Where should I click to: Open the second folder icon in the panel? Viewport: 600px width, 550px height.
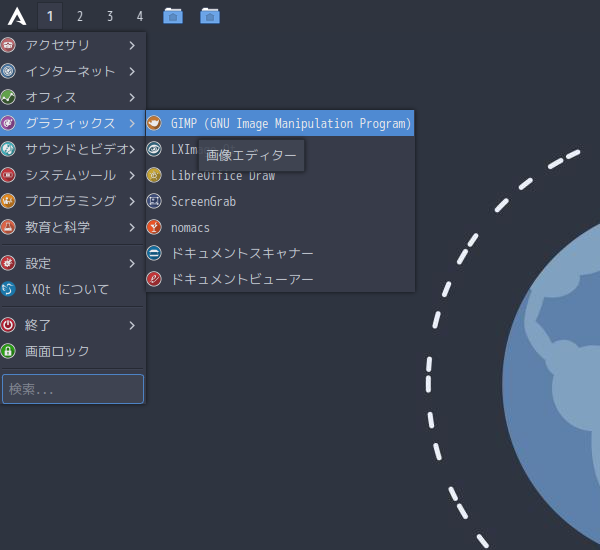pos(210,16)
